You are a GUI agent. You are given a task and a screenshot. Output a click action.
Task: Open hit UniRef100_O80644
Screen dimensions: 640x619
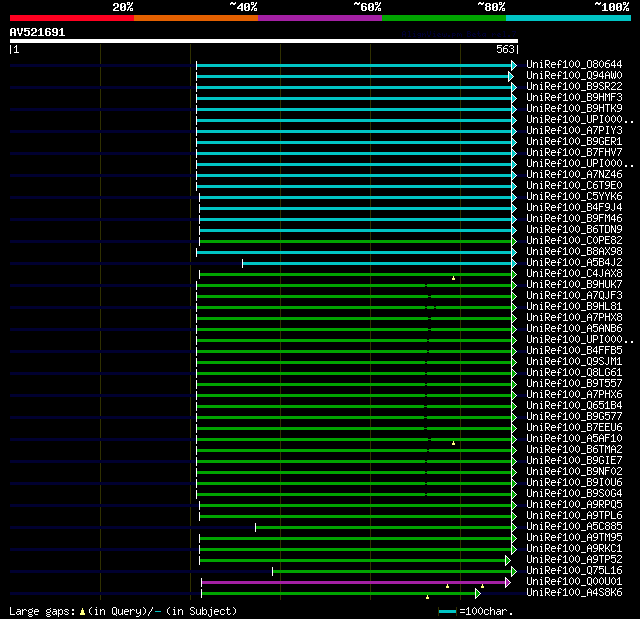click(574, 64)
